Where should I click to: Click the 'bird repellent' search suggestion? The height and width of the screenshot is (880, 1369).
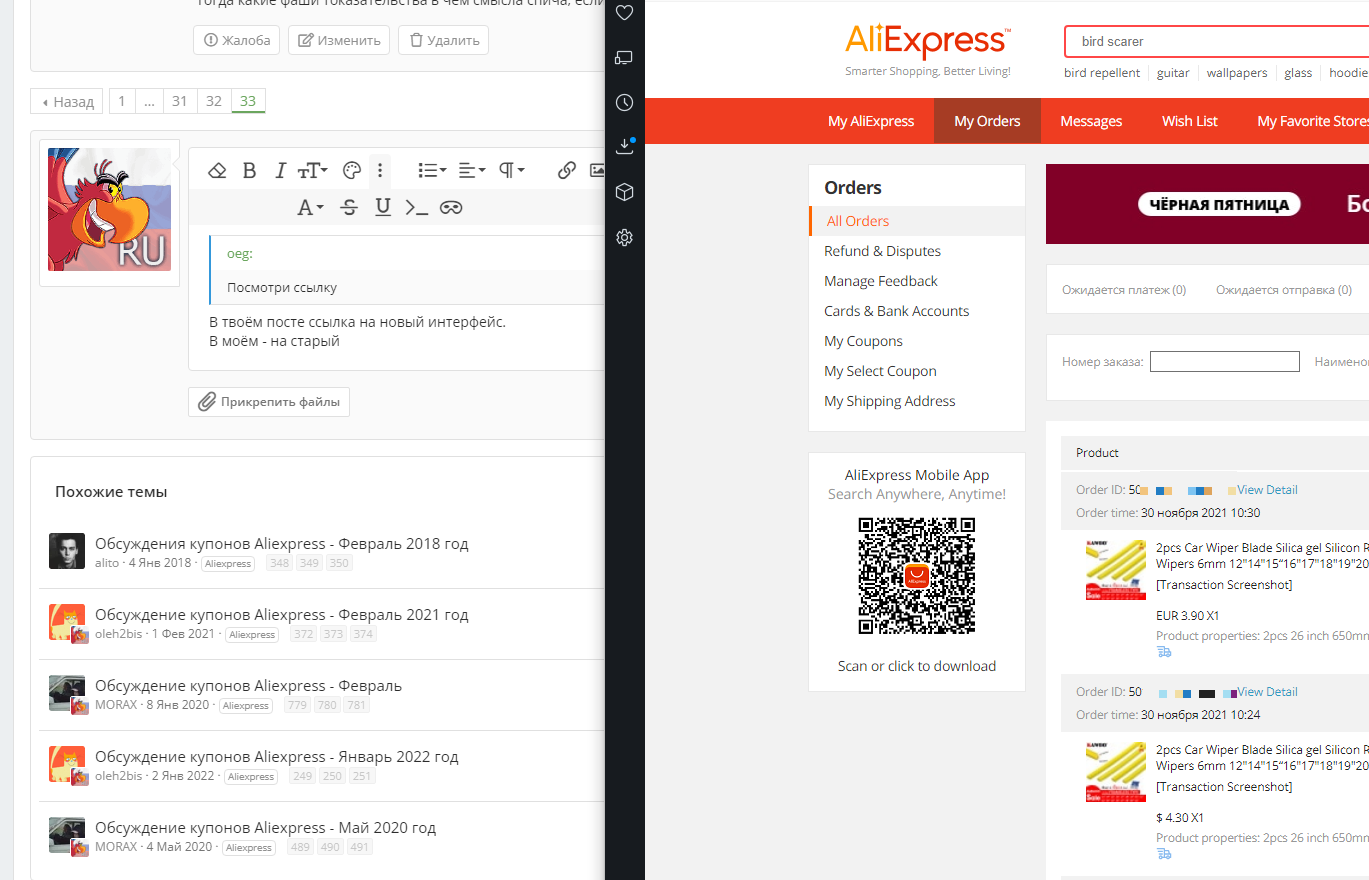[1102, 73]
